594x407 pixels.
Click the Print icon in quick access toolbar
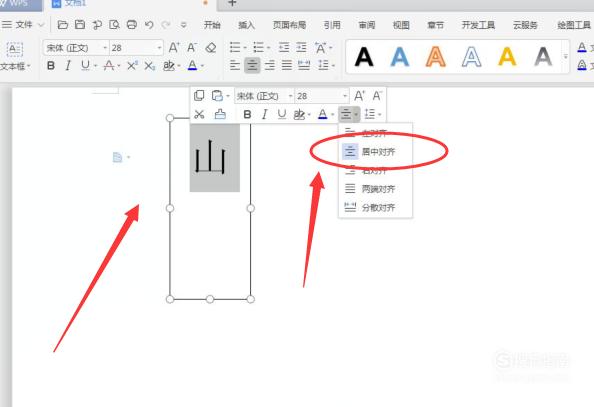[x=131, y=25]
